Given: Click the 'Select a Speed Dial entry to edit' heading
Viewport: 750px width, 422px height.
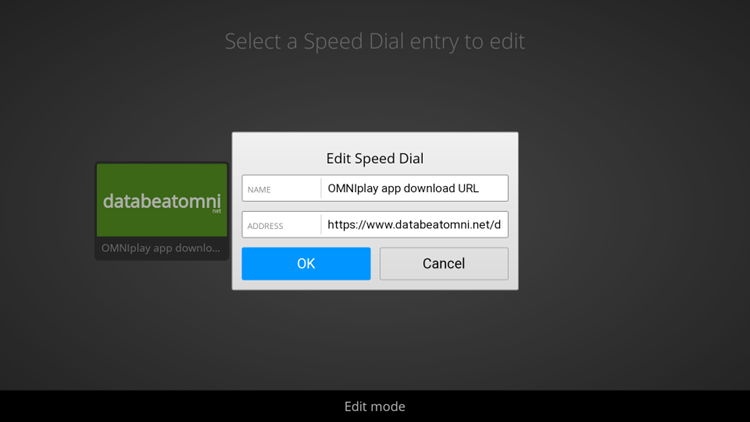Looking at the screenshot, I should (x=375, y=41).
